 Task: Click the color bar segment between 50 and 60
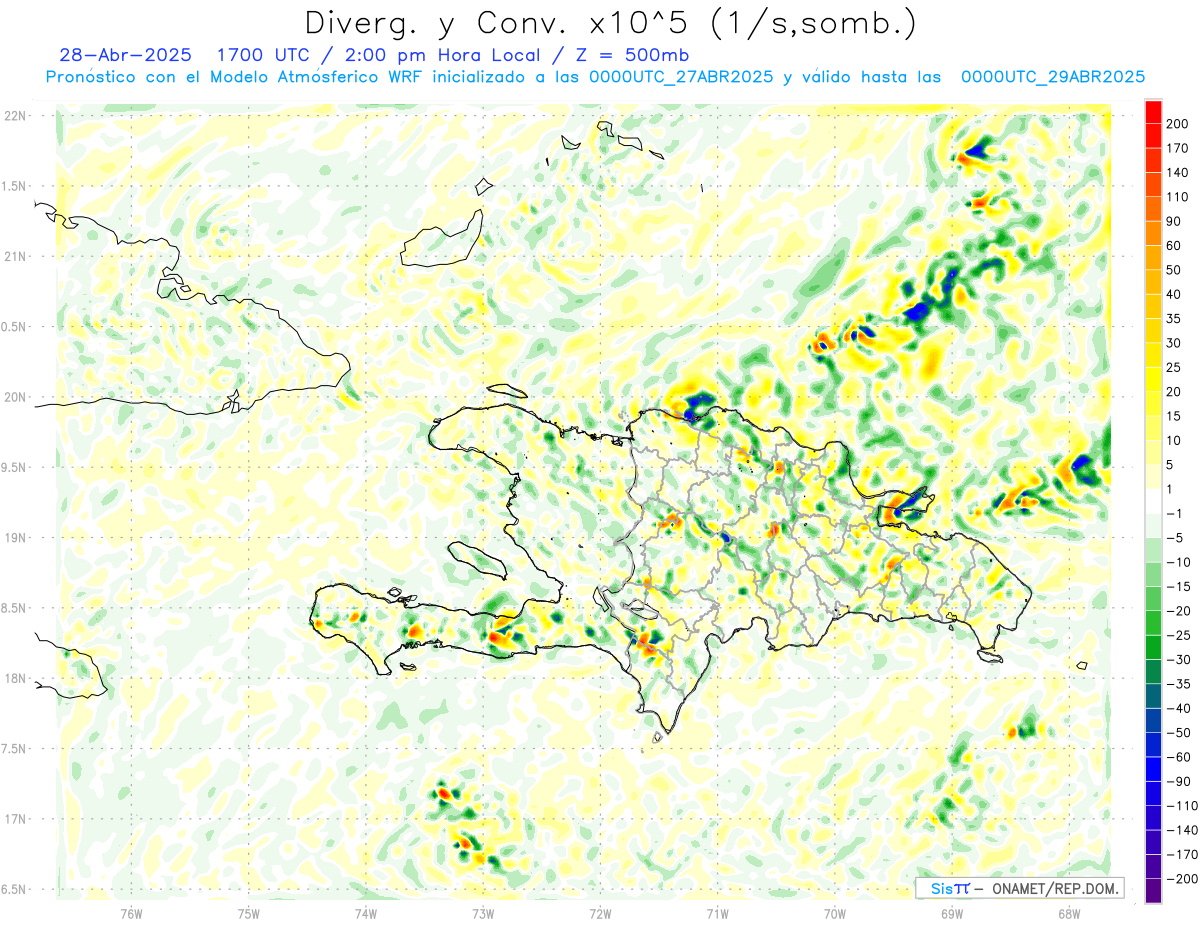[x=1153, y=258]
